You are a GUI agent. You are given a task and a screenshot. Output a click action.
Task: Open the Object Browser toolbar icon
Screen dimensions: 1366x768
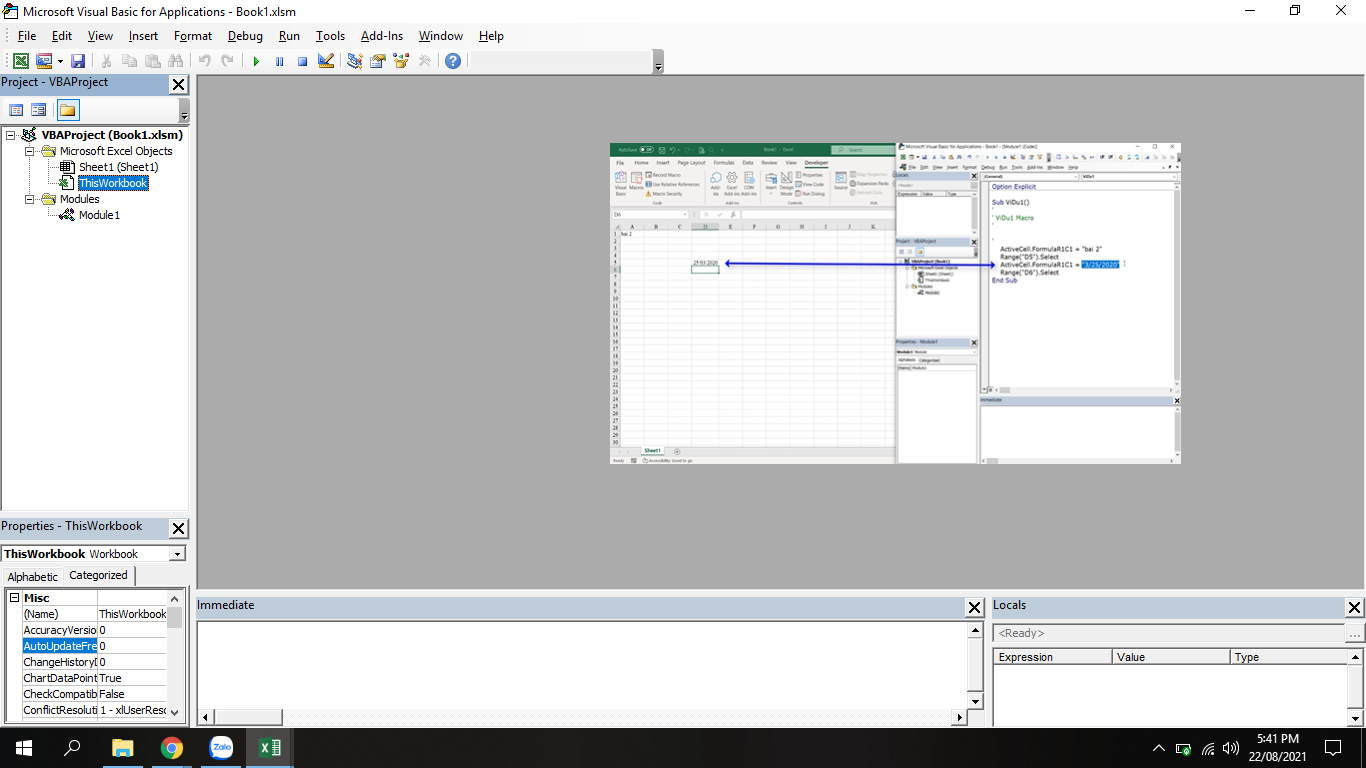click(401, 61)
